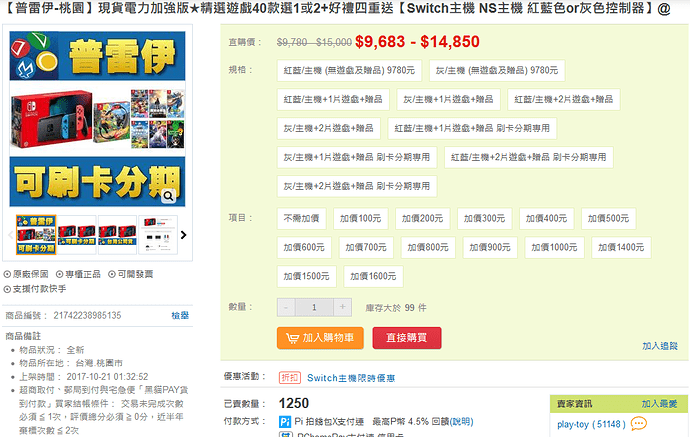The image size is (690, 437).
Task: Choose 紅藍/主機 (無遊戲及贈品) 9780元 option
Action: point(349,70)
